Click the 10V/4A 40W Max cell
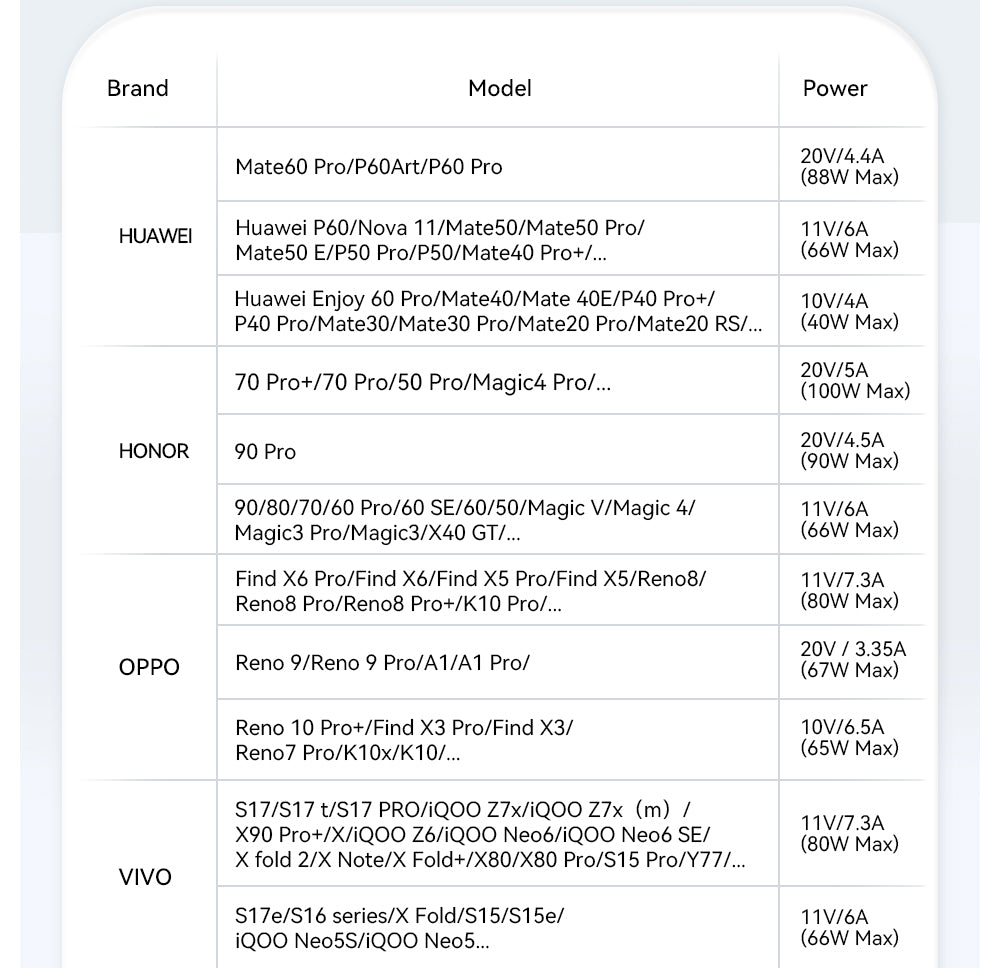This screenshot has height=968, width=1000. coord(849,311)
